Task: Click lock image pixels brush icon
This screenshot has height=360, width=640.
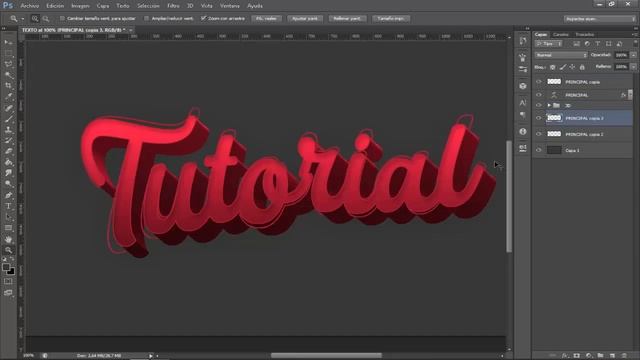Action: pos(562,67)
